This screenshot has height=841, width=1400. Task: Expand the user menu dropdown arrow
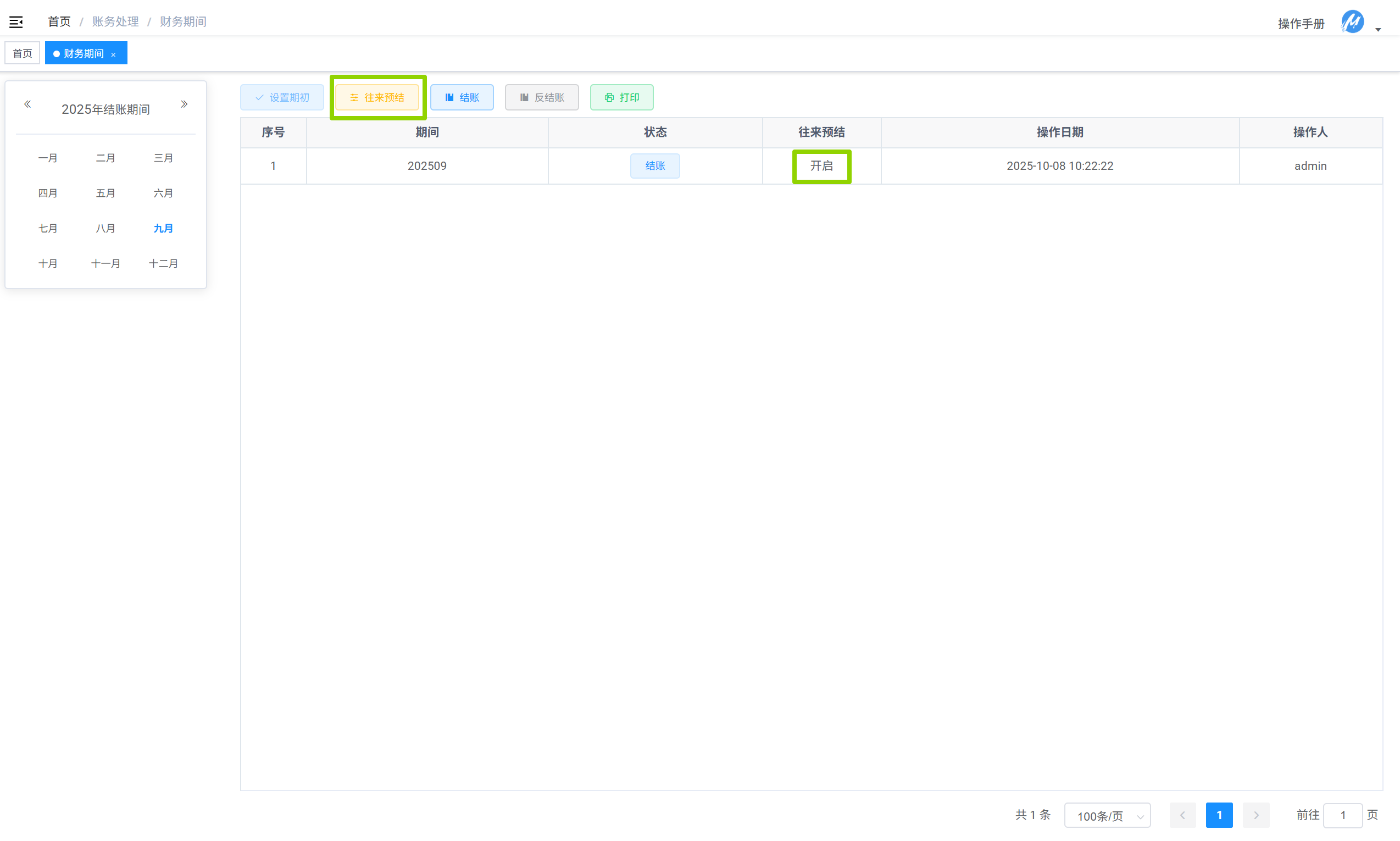(x=1378, y=29)
